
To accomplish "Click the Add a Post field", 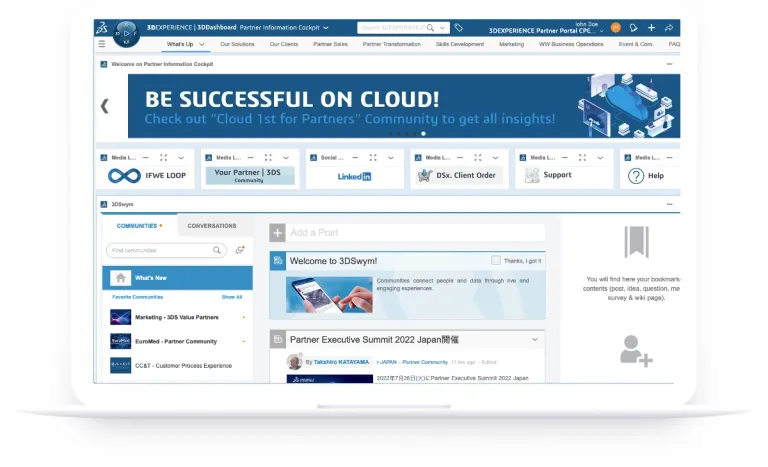I will (x=415, y=233).
